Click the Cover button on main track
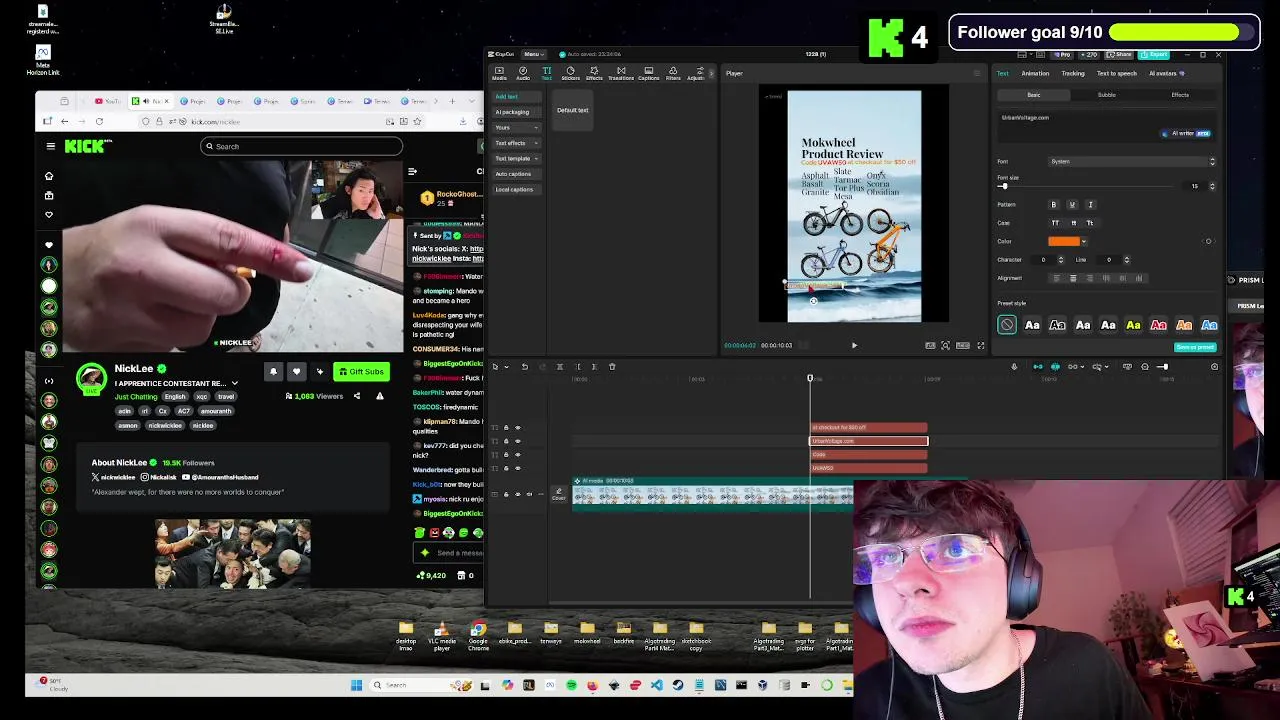The width and height of the screenshot is (1280, 720). click(x=559, y=495)
